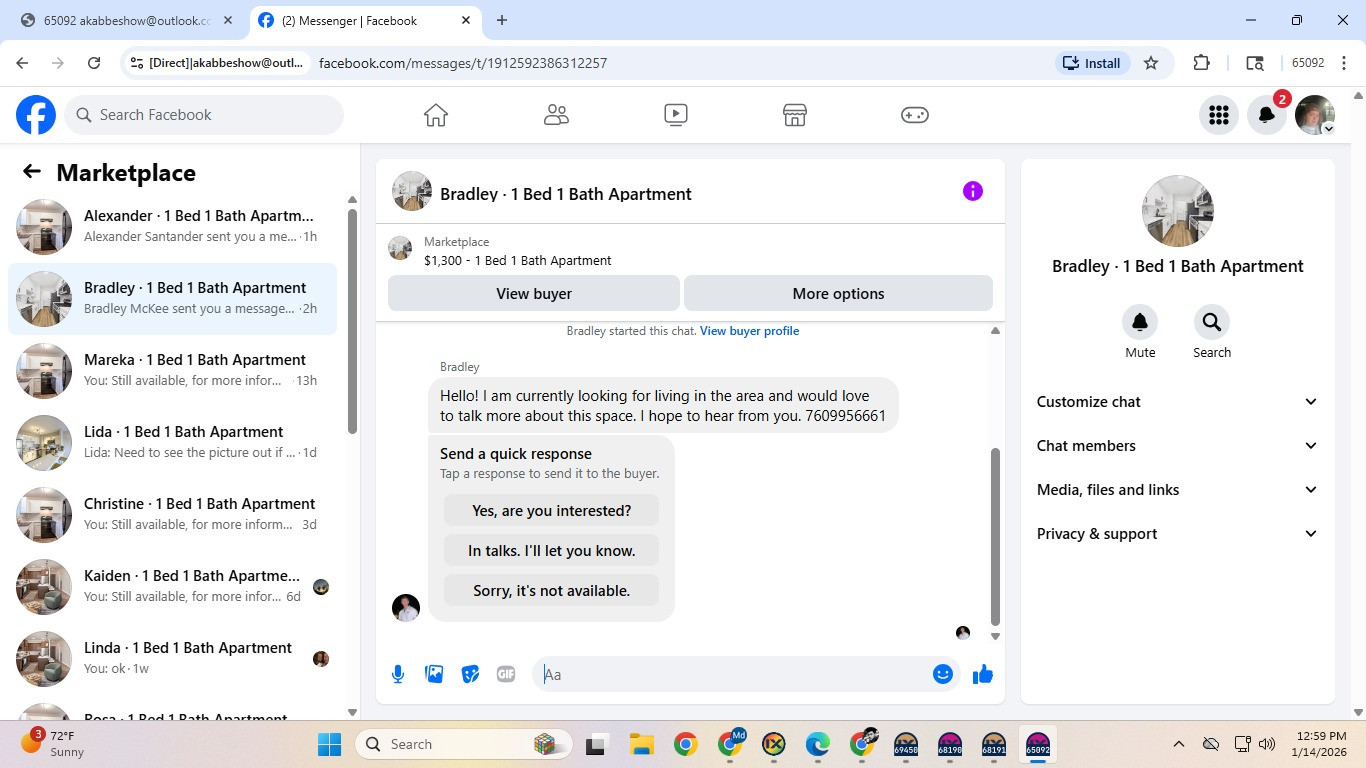Click the Install app button in address bar
1366x768 pixels.
[1092, 63]
